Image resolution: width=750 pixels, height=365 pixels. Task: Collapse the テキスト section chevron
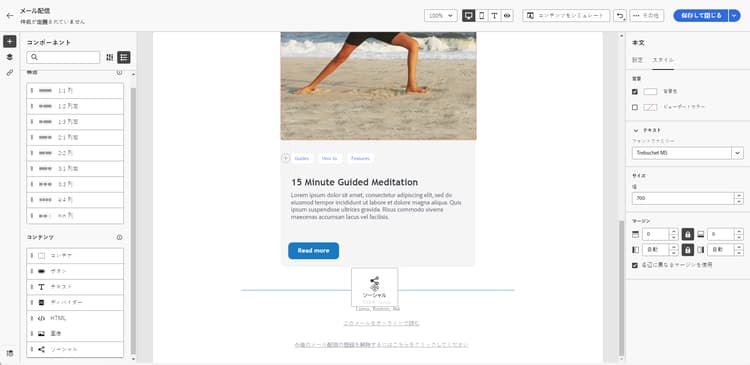636,130
